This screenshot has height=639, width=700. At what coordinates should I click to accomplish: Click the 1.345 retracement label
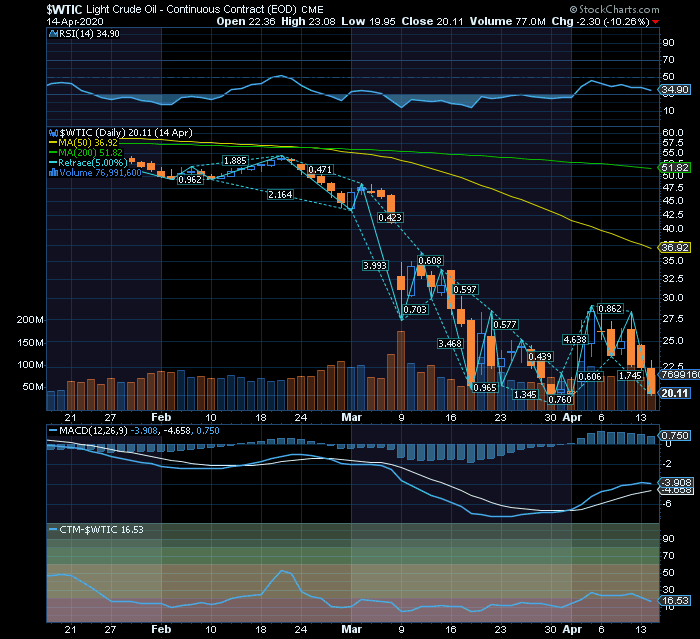pos(525,395)
